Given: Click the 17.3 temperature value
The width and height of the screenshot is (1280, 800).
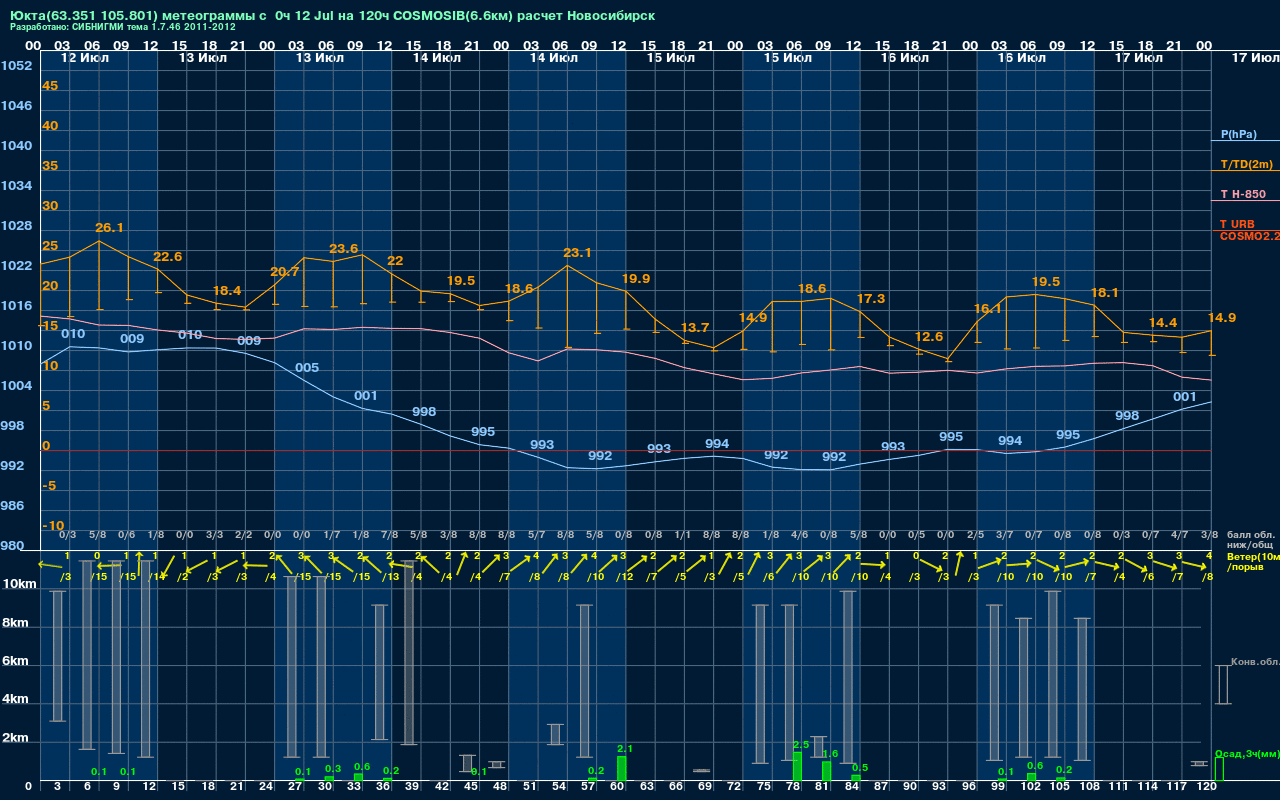Looking at the screenshot, I should 871,299.
